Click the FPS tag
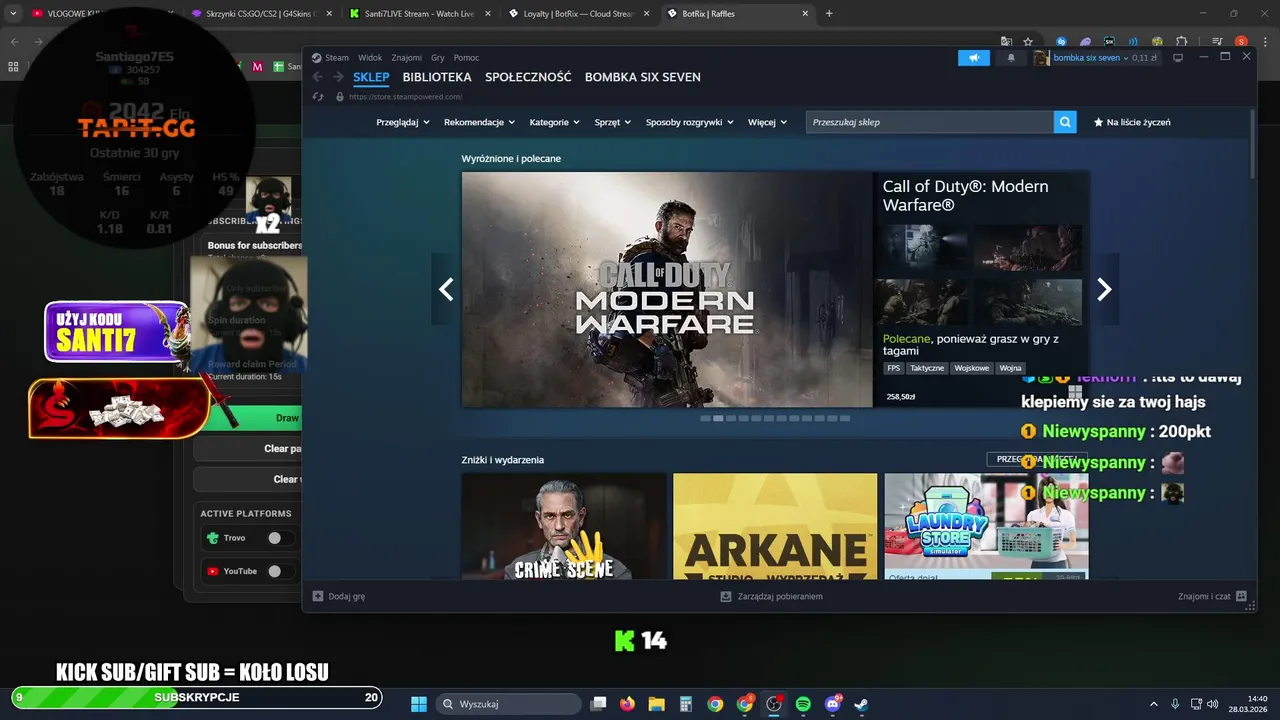 tap(893, 368)
